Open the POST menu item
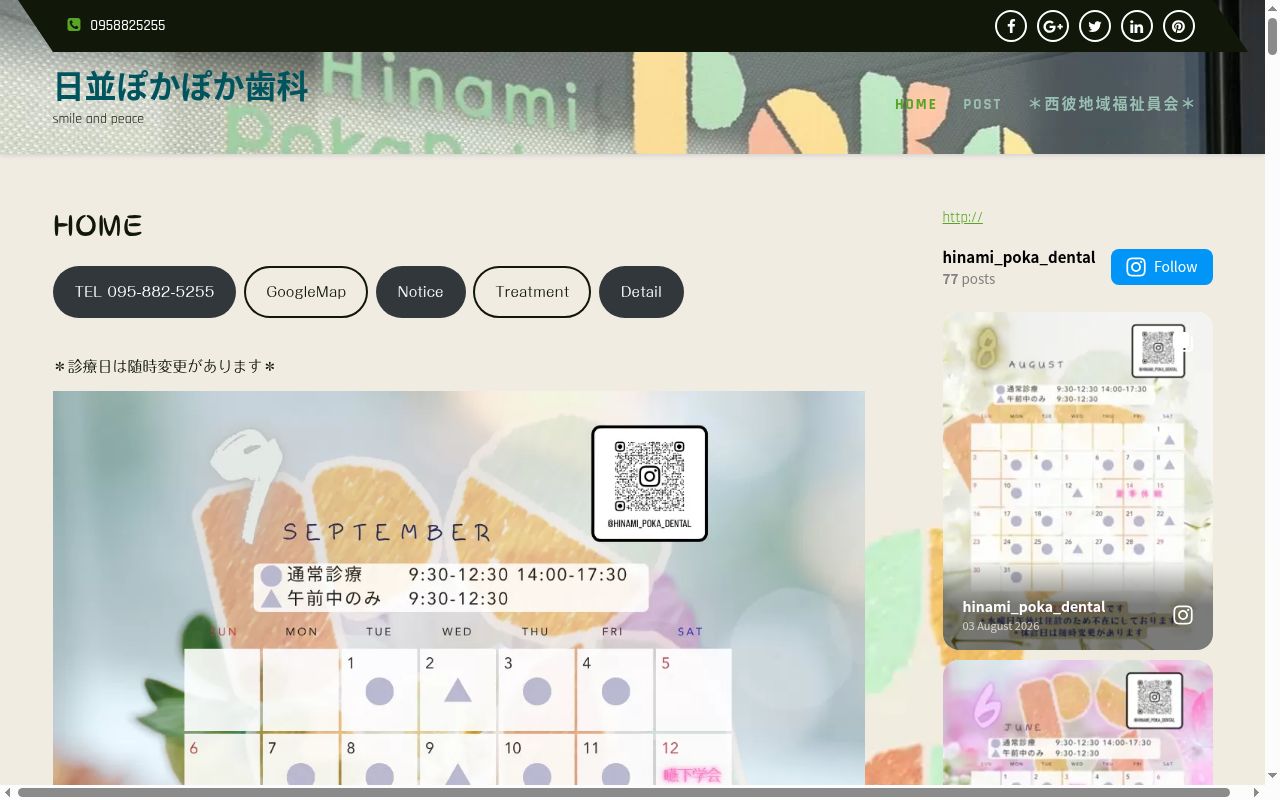Viewport: 1280px width, 800px height. pos(982,104)
